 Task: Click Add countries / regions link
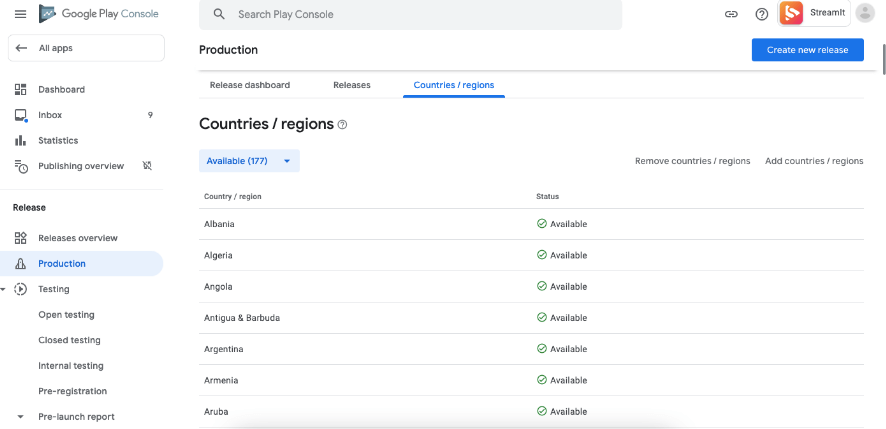tap(814, 161)
